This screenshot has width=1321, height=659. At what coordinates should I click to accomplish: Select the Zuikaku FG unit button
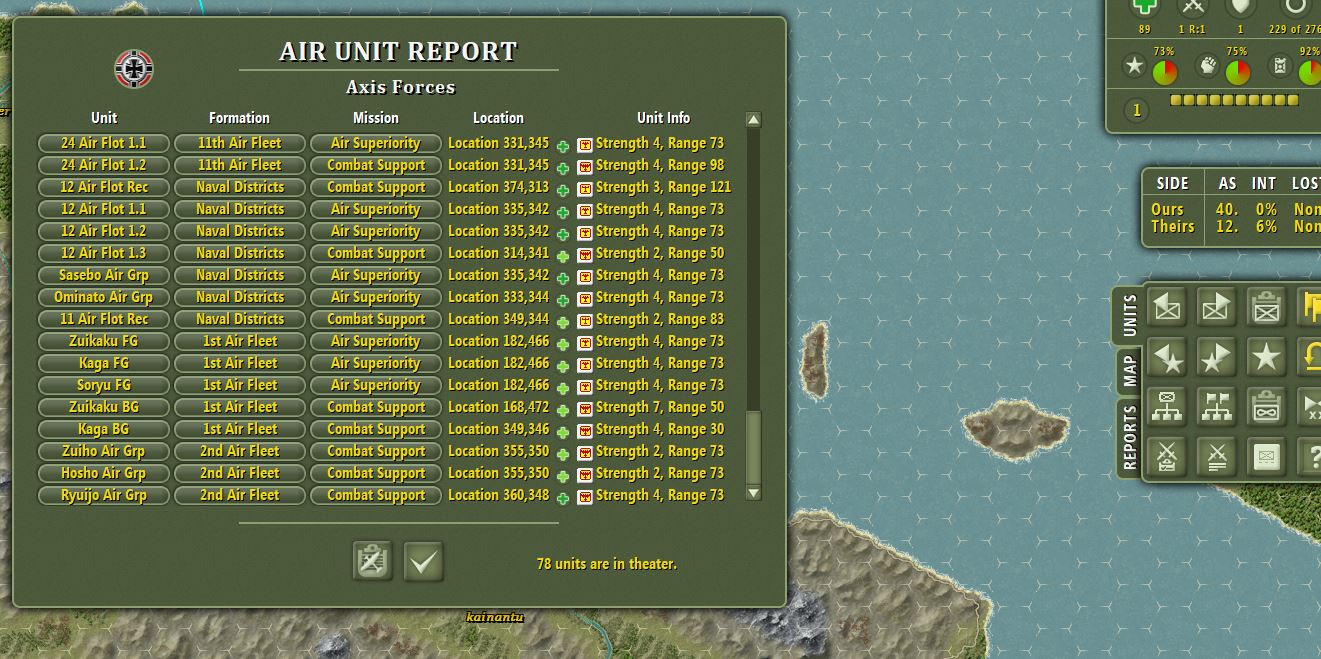(x=104, y=341)
